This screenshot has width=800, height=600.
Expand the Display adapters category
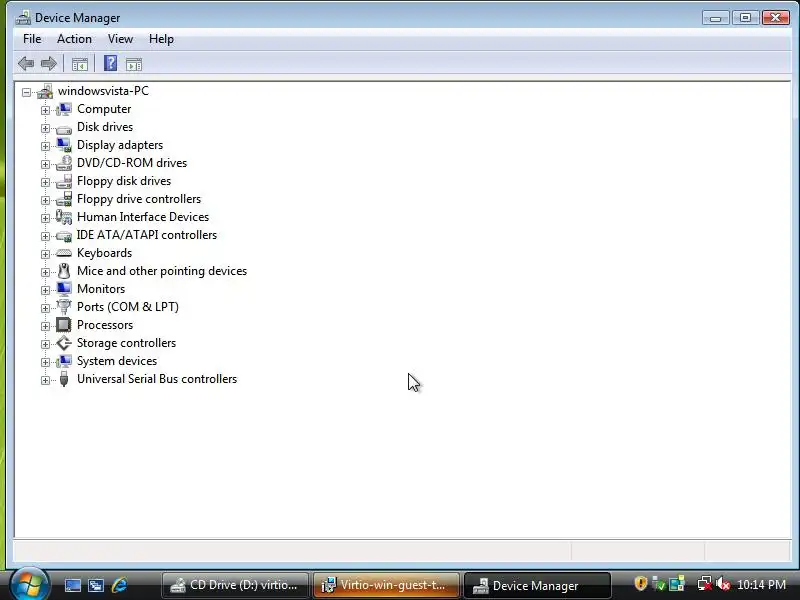click(45, 146)
